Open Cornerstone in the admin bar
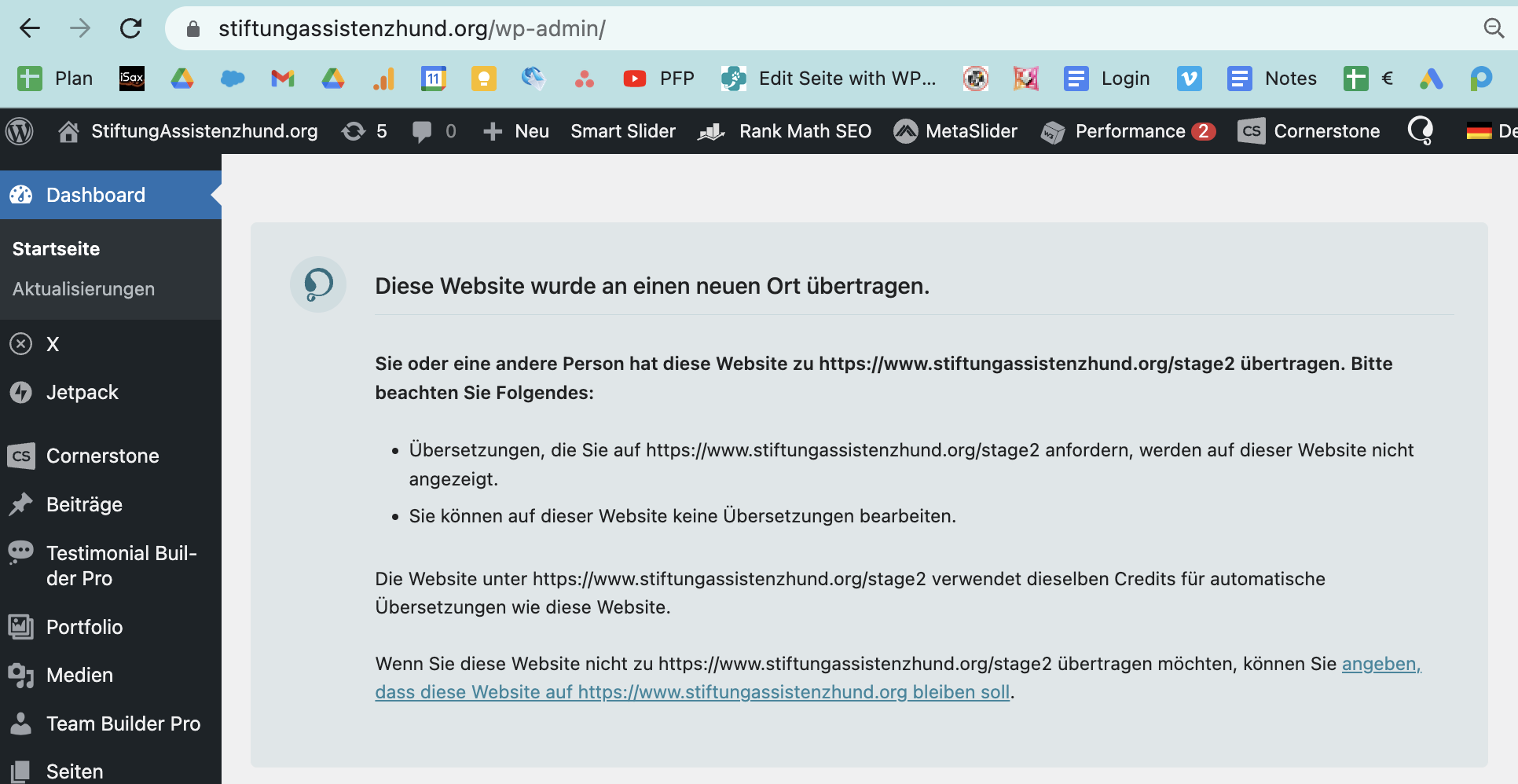Screen dimensions: 1518x784 click(1309, 131)
